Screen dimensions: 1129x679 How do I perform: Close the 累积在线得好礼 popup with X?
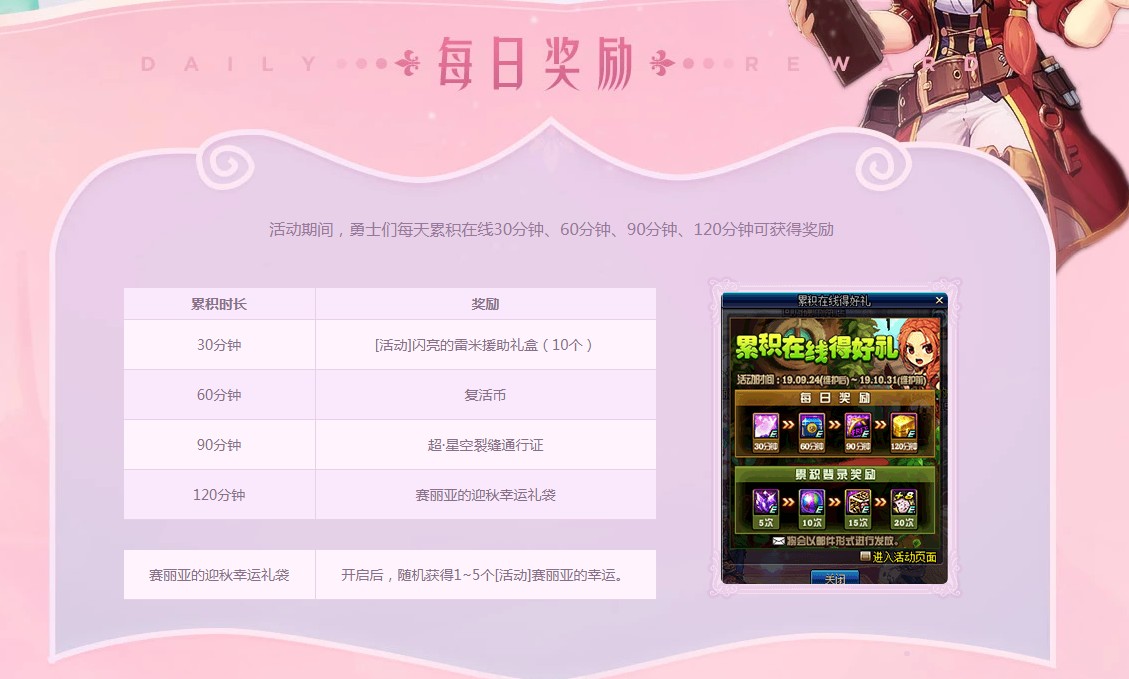[x=939, y=300]
